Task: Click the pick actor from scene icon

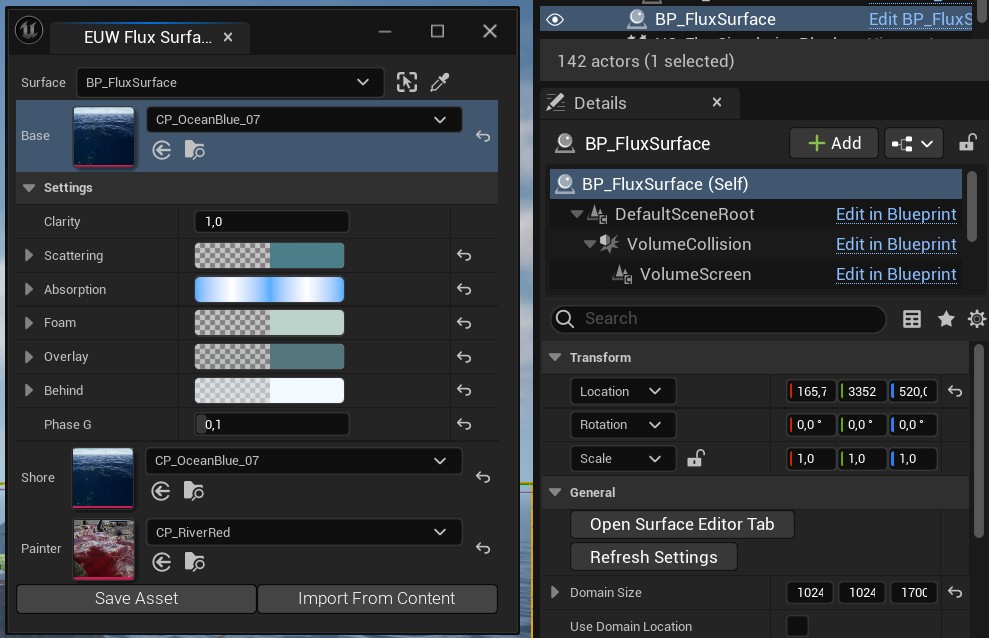Action: pyautogui.click(x=407, y=83)
